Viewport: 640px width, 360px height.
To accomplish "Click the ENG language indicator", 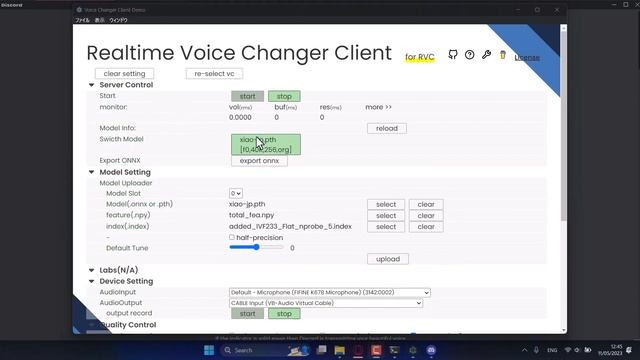I will (x=552, y=350).
